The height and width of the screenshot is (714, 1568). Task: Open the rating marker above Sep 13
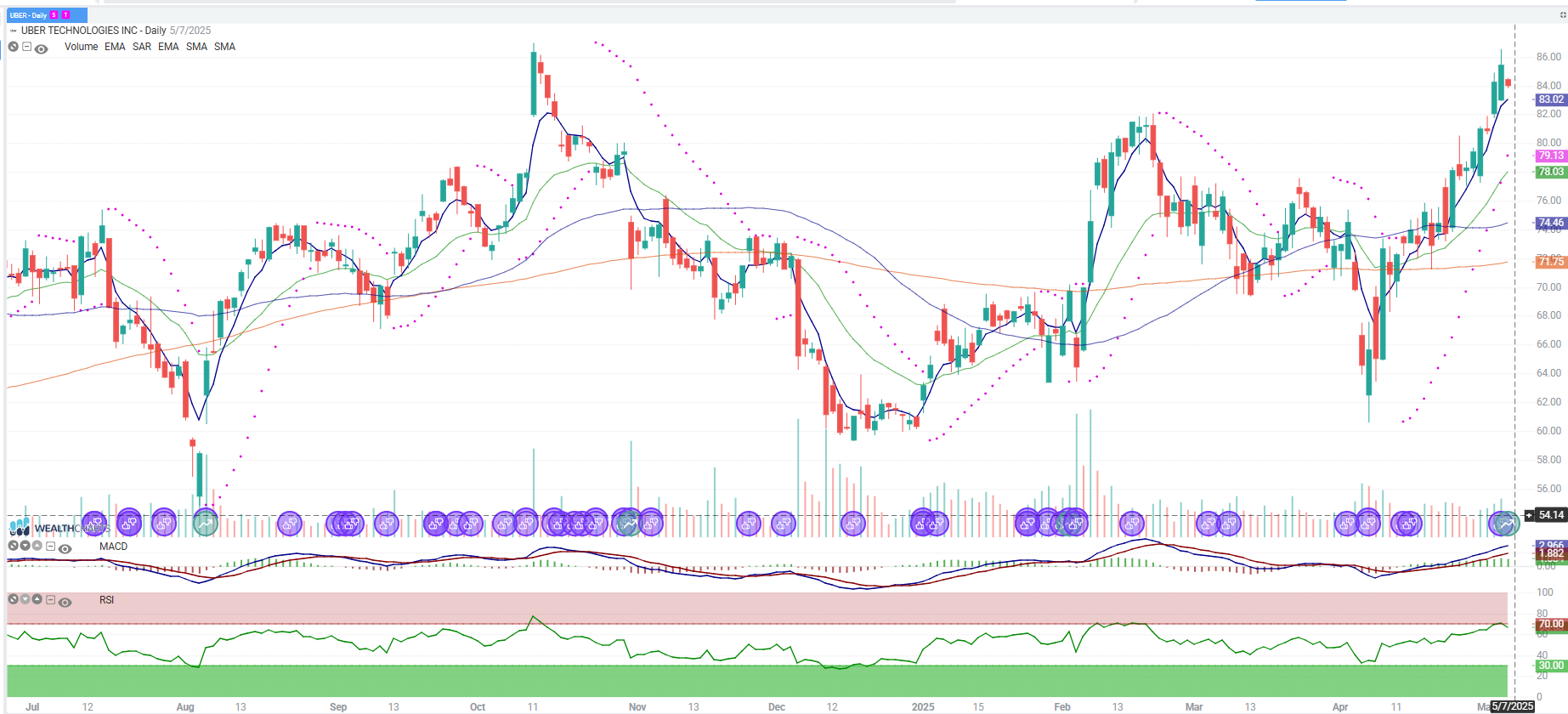tap(387, 523)
